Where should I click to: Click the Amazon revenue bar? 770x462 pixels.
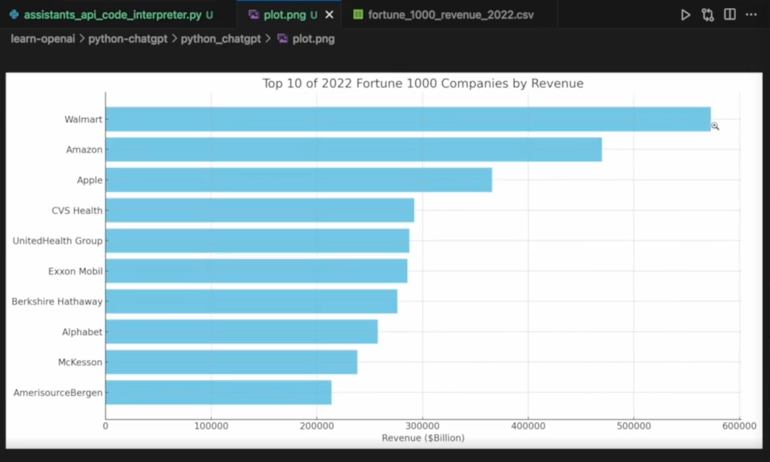tap(354, 149)
